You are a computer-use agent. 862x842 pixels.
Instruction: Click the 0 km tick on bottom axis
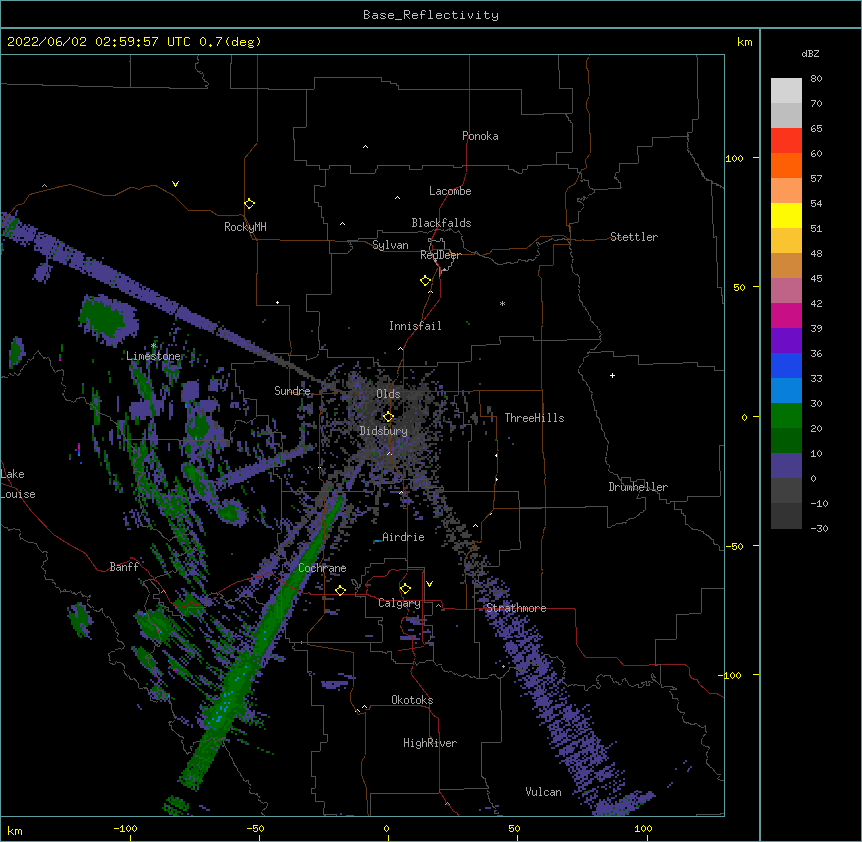click(x=386, y=828)
